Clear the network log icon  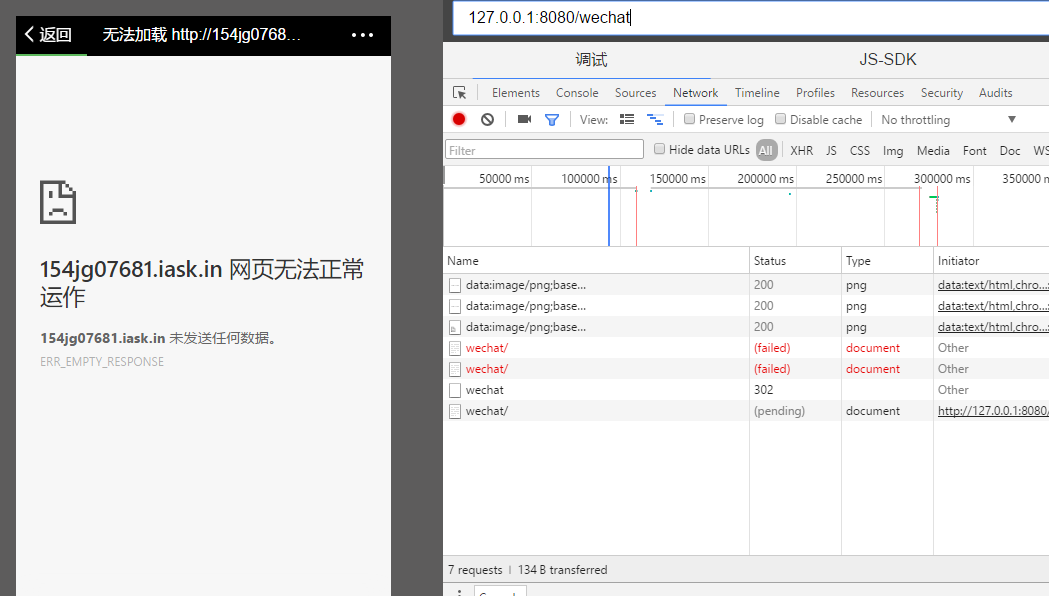click(488, 119)
